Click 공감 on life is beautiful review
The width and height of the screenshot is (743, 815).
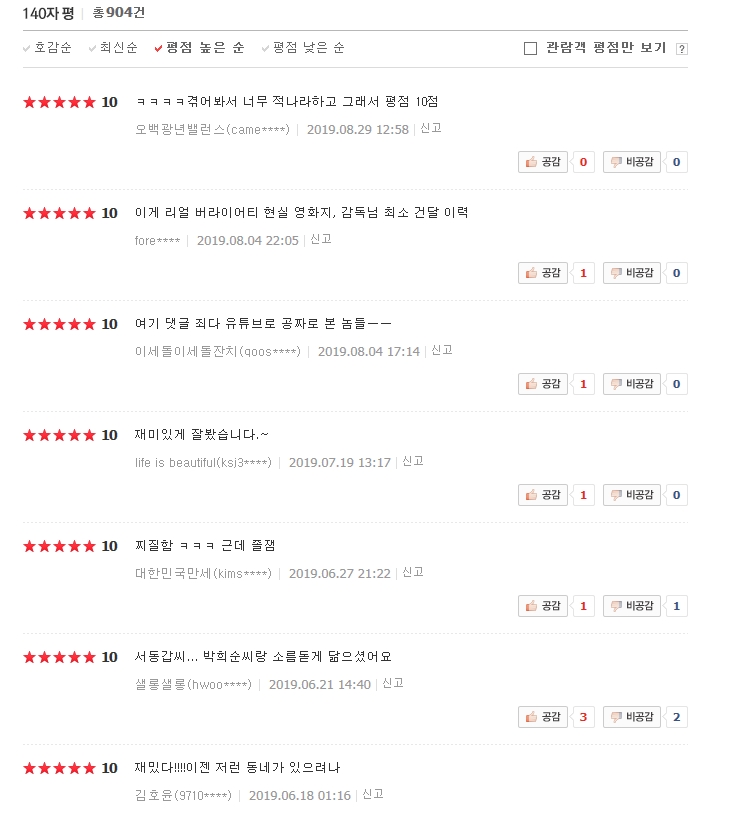[542, 495]
